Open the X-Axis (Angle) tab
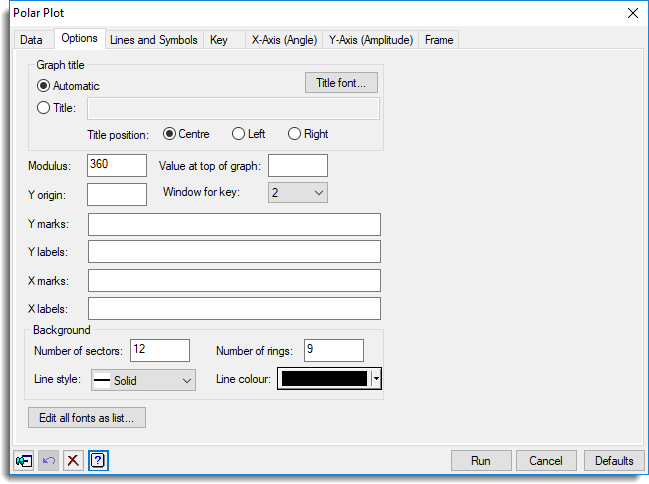 [x=284, y=40]
